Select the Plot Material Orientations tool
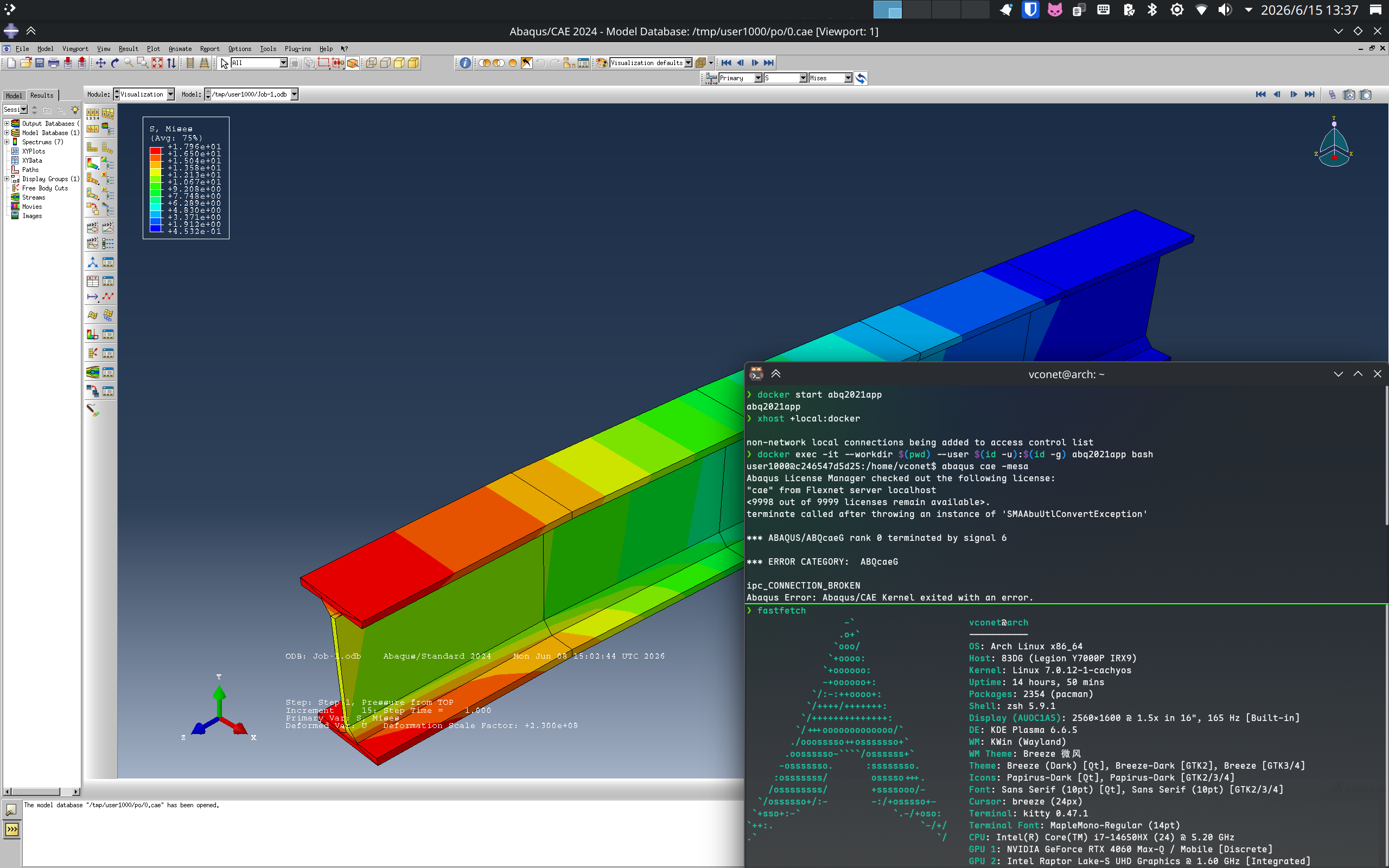 point(92,195)
